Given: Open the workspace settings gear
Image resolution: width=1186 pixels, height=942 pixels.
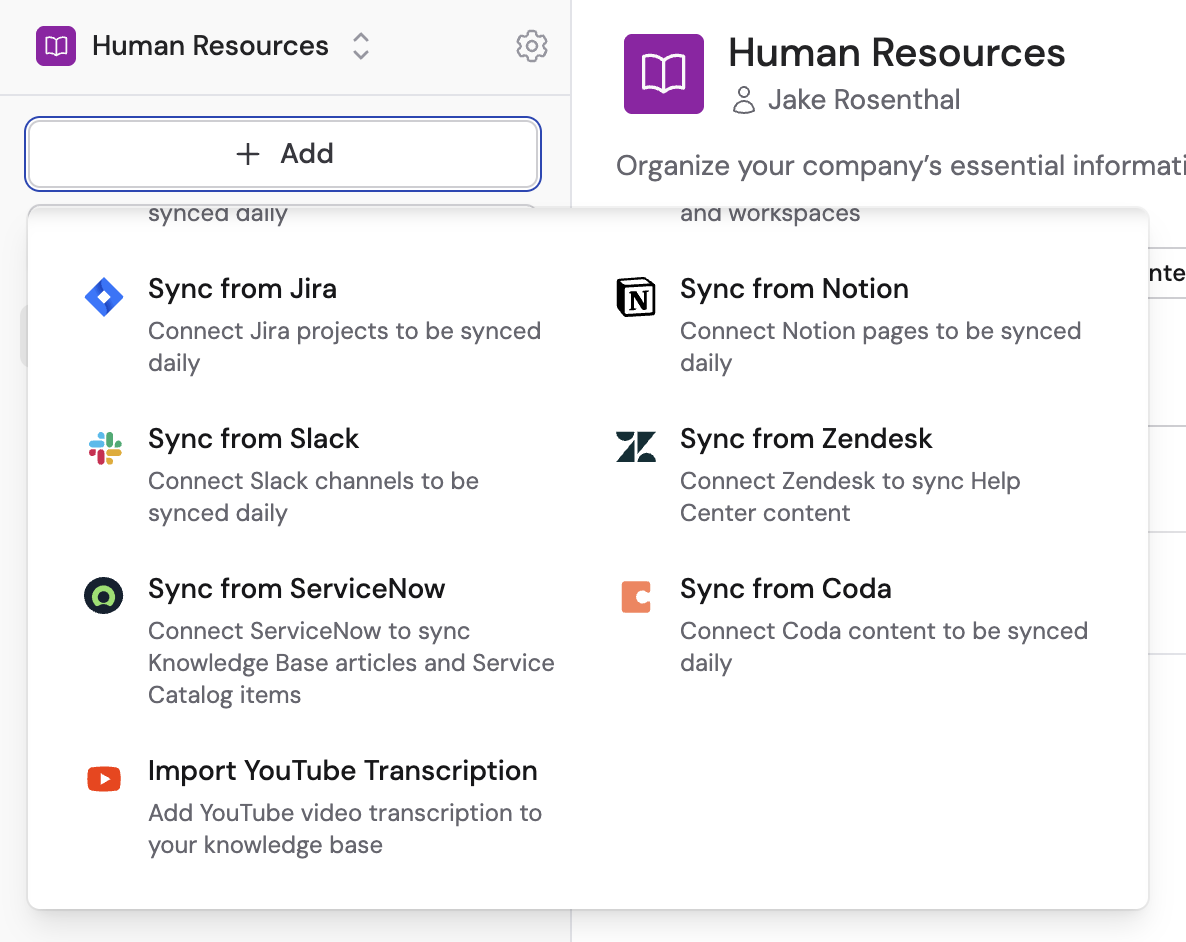Looking at the screenshot, I should point(531,46).
